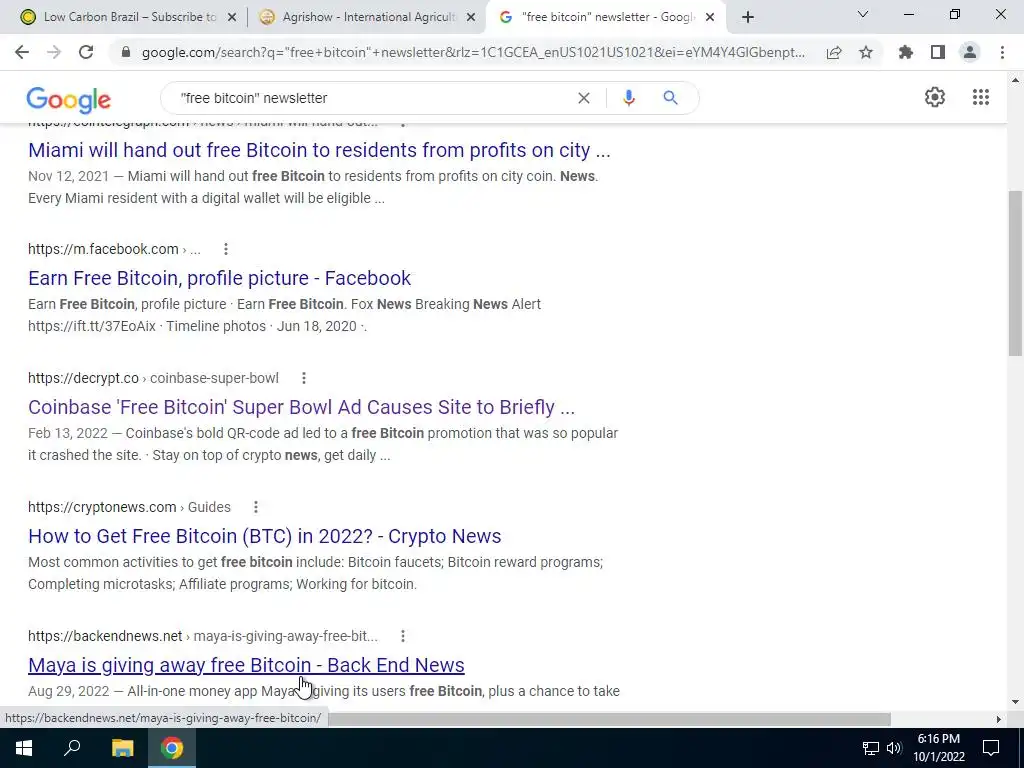Clear the Google search box
The image size is (1024, 768).
(584, 98)
